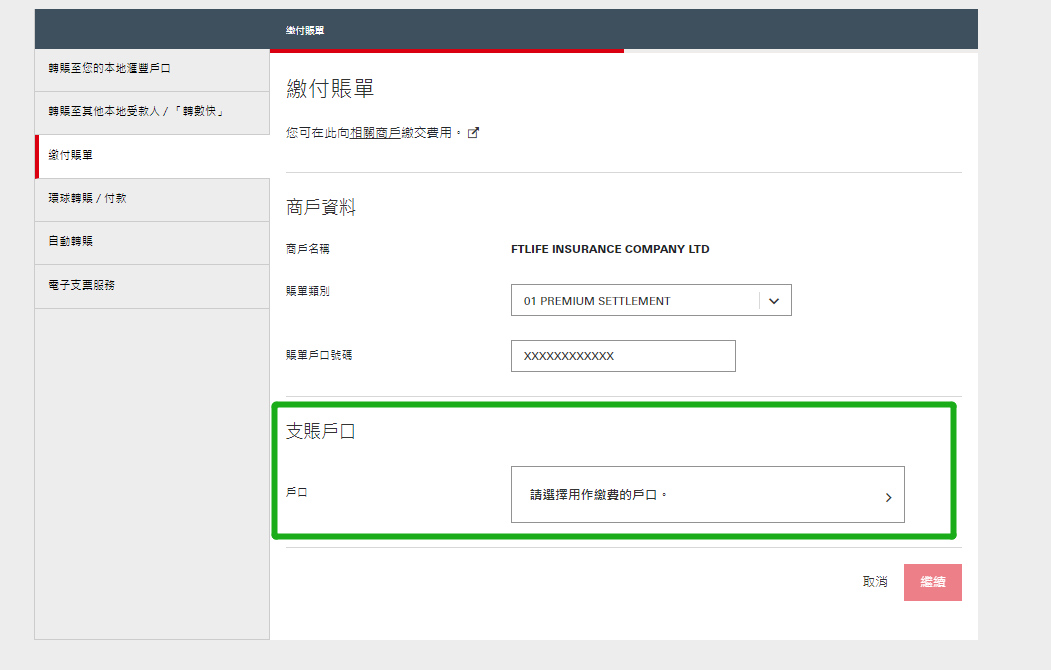Go to 轉賬至其他本地受款人 / 轉數快
The image size is (1051, 670).
point(152,113)
